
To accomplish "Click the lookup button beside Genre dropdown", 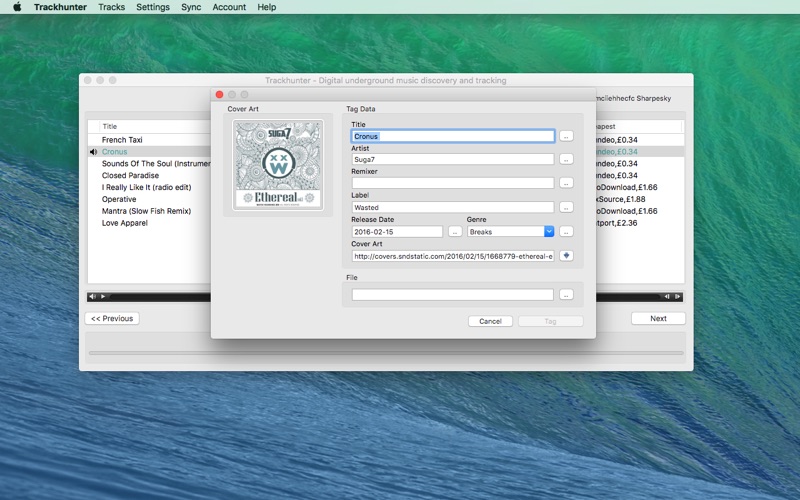I will pos(566,232).
